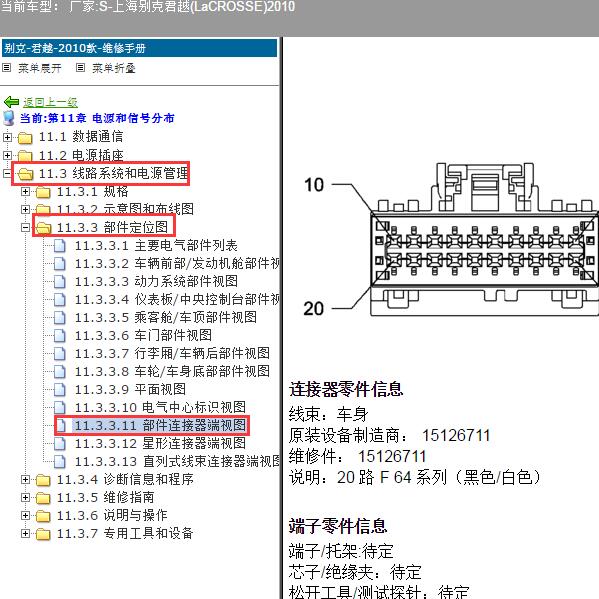The image size is (599, 599).
Task: Select 11.3.4 诊断信息和程序 tree item
Action: 125,479
